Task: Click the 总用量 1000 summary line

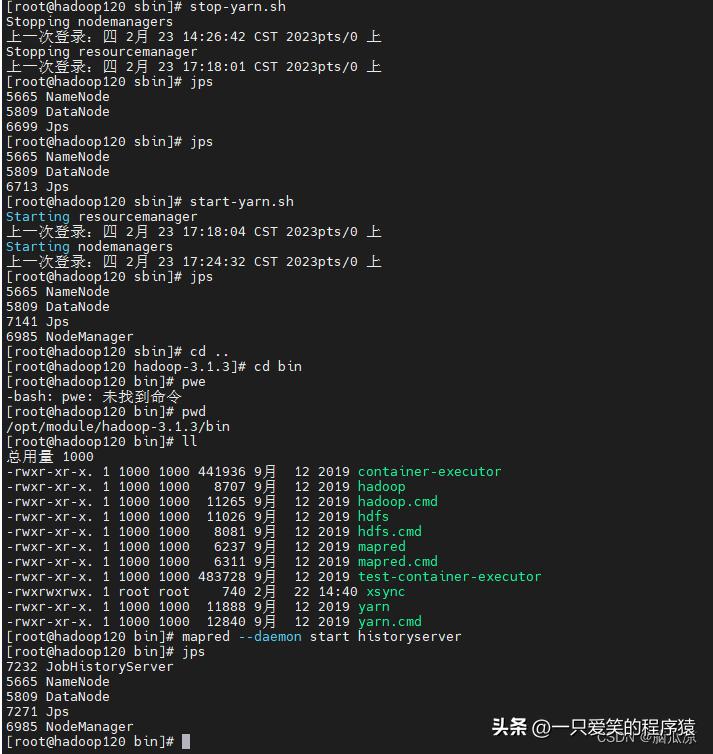Action: click(50, 457)
